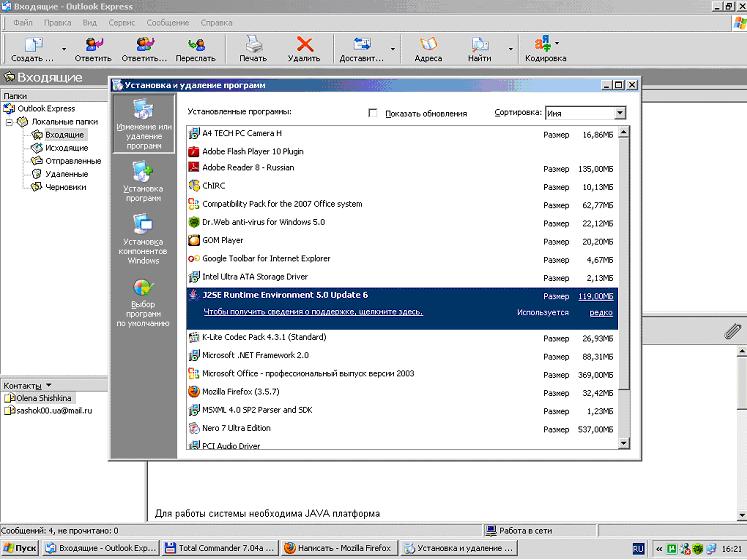Click the Start button on taskbar
Viewport: 747px width, 560px height.
(x=20, y=549)
